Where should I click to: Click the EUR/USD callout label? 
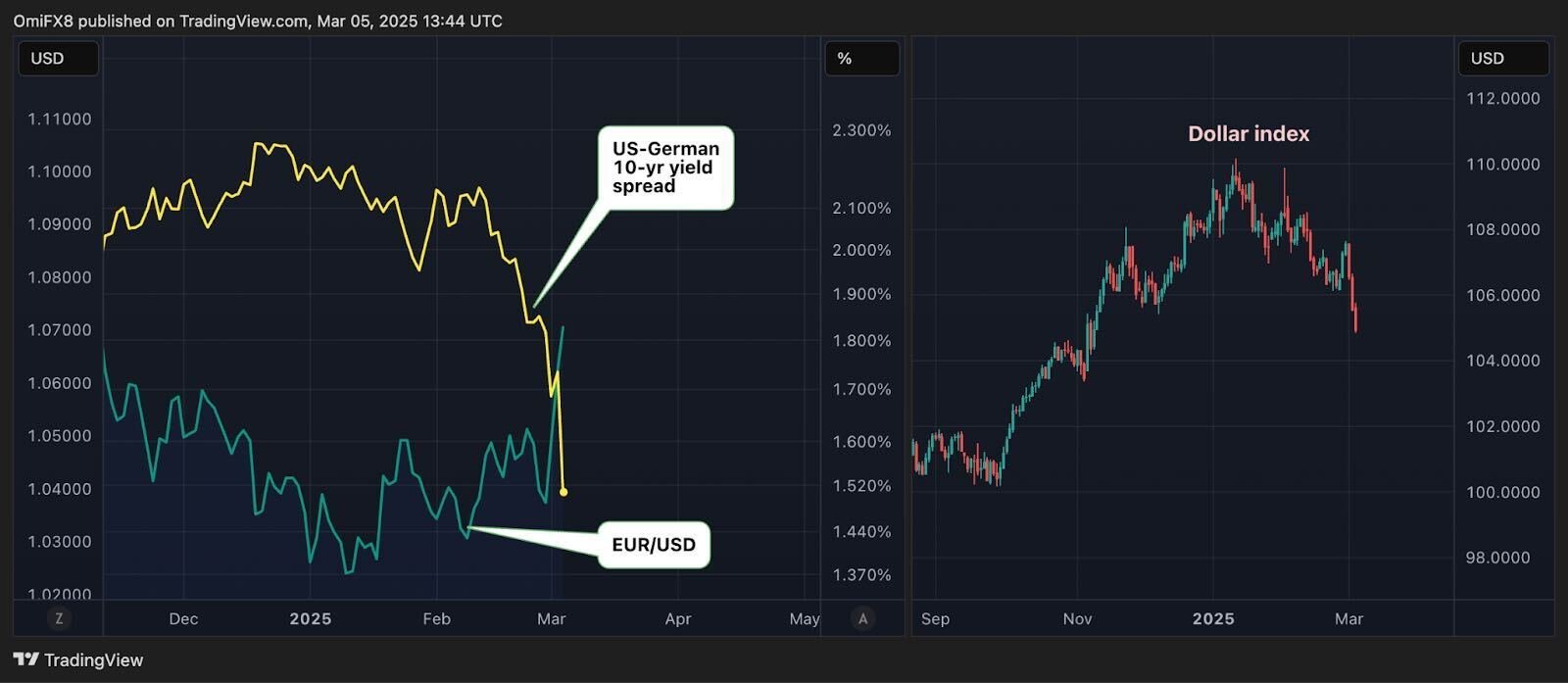654,545
